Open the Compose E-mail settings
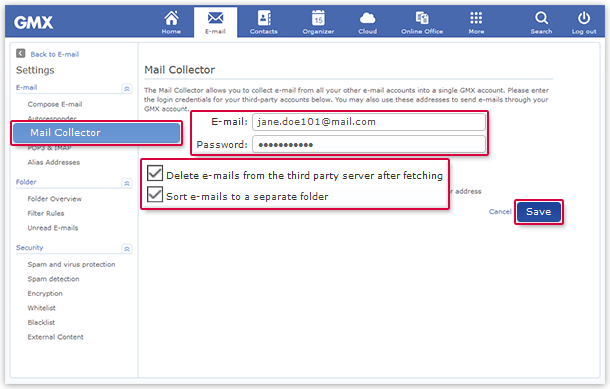This screenshot has height=389, width=610. (55, 104)
